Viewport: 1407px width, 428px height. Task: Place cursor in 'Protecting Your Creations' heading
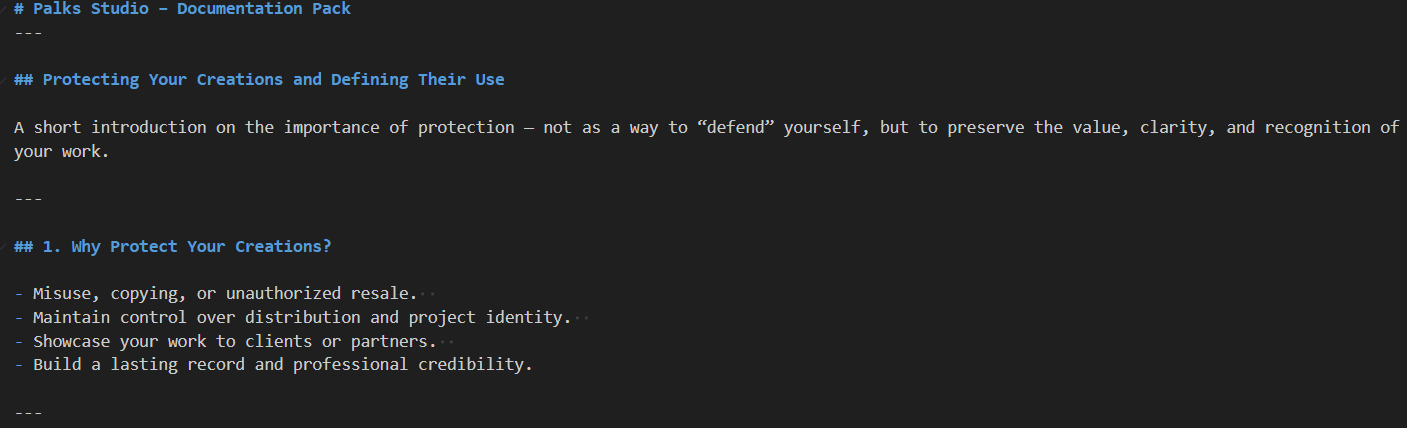(273, 79)
